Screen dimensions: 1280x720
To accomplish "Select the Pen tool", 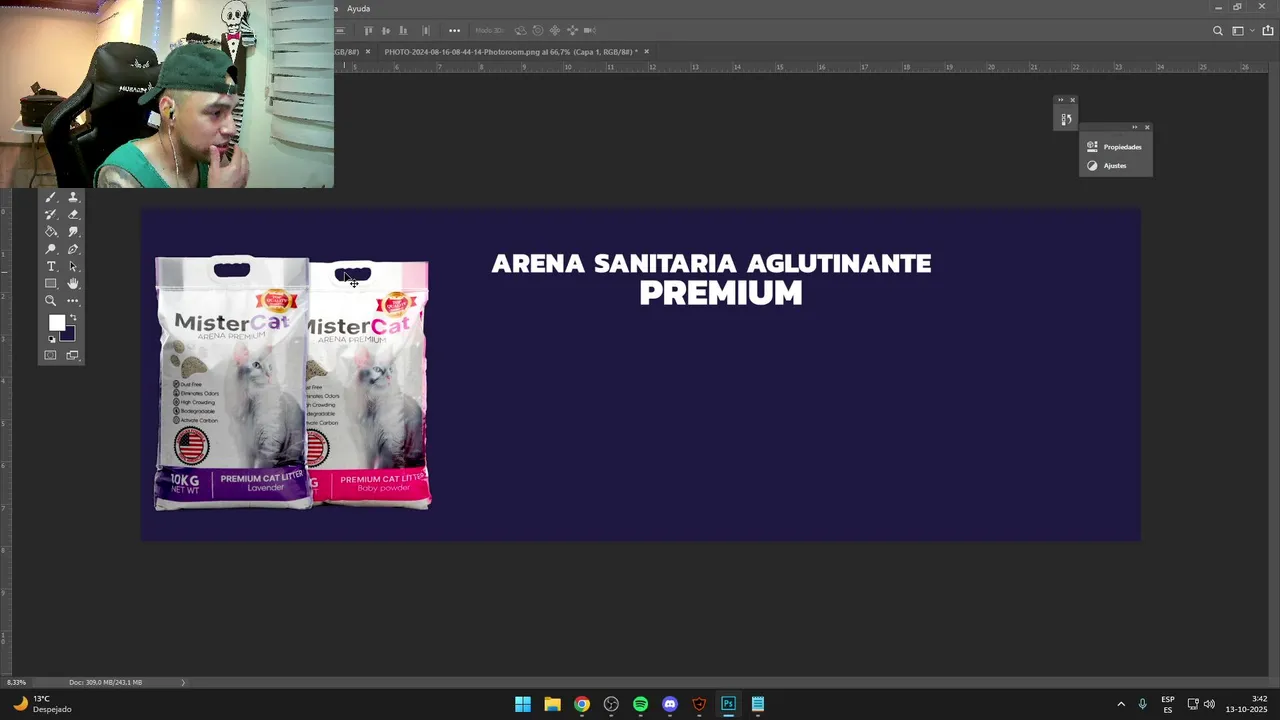I will tap(73, 249).
